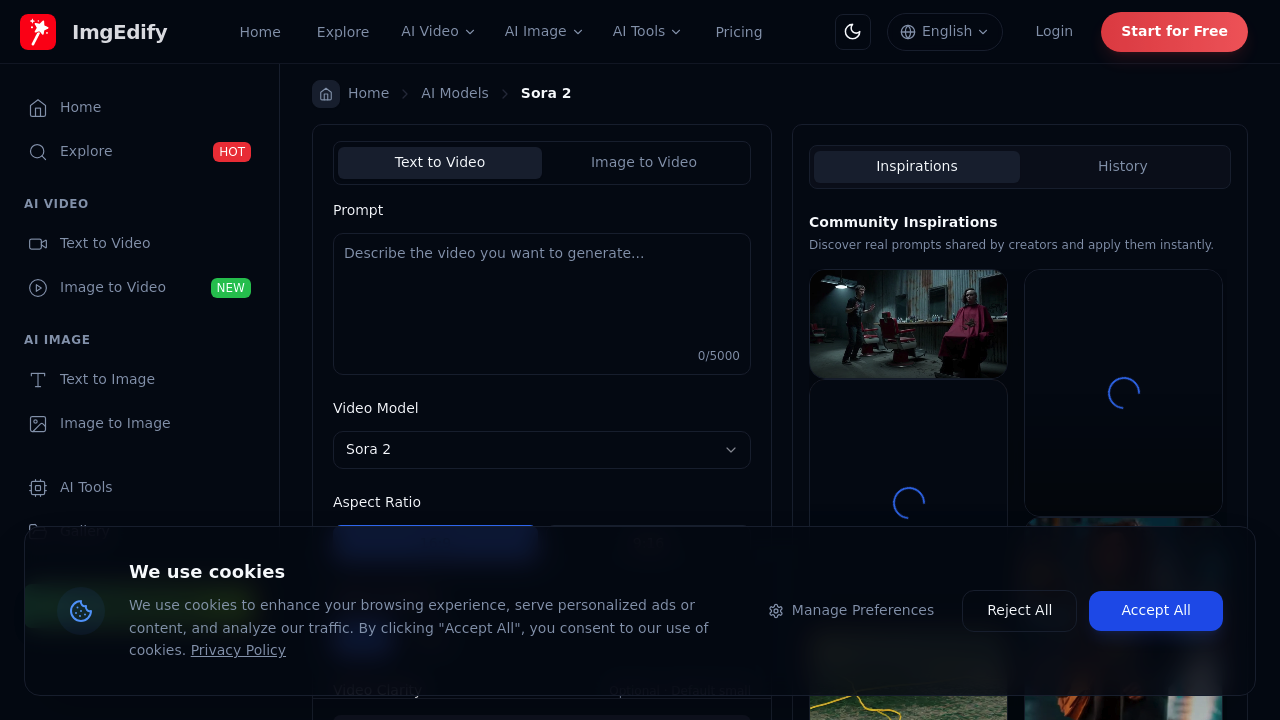Viewport: 1280px width, 720px height.
Task: Click Image to Image picture icon
Action: [x=38, y=424]
